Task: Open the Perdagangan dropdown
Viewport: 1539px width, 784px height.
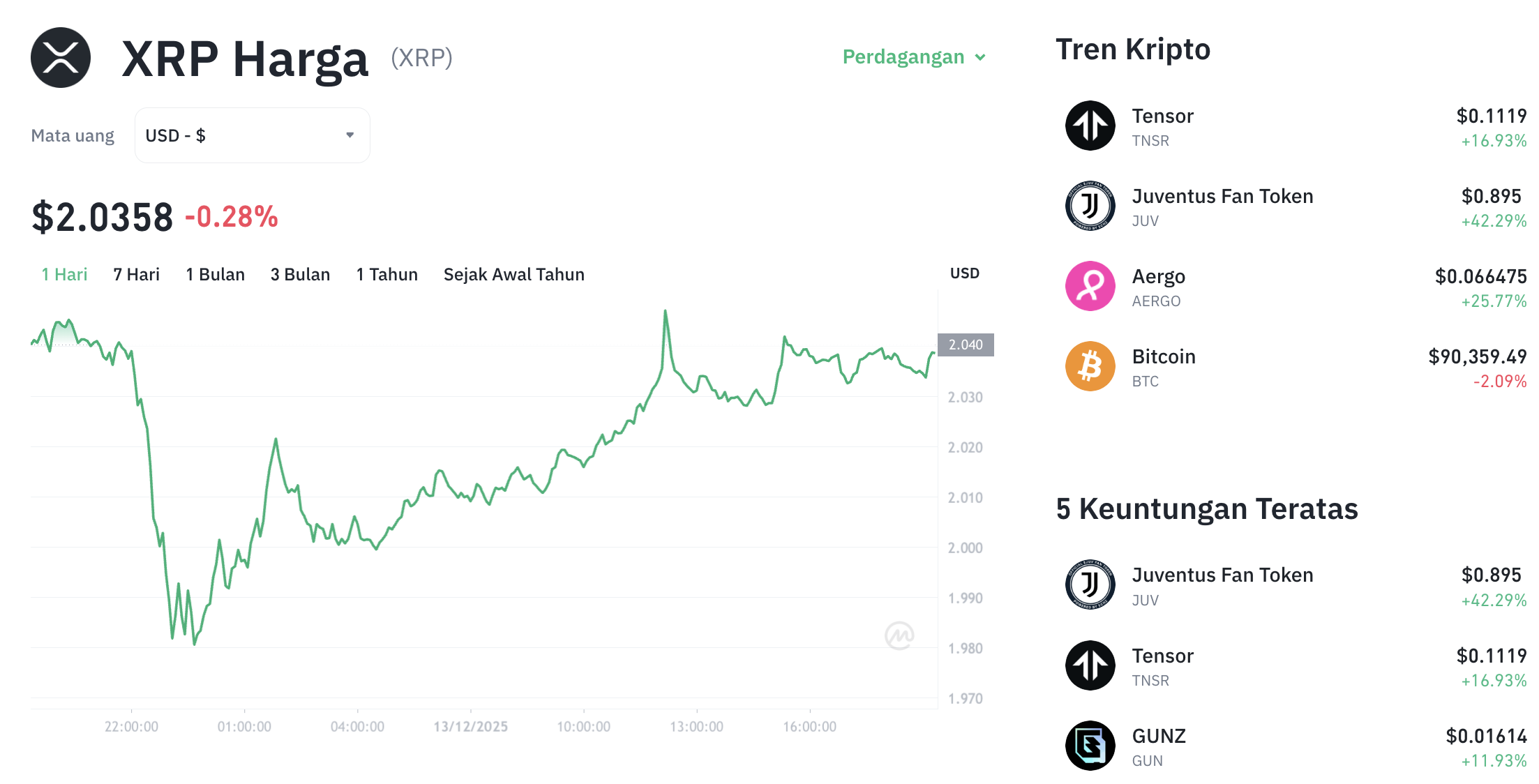Action: click(x=915, y=56)
